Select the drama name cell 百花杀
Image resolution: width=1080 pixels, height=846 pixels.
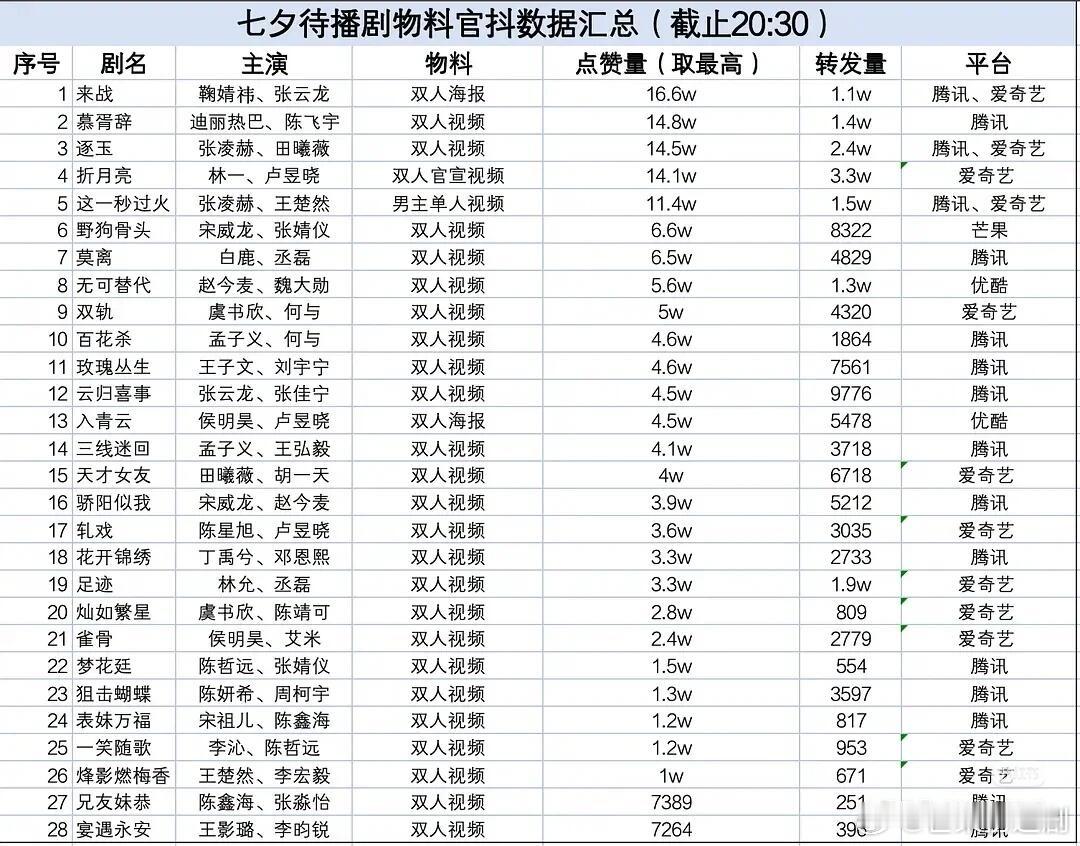coord(123,339)
